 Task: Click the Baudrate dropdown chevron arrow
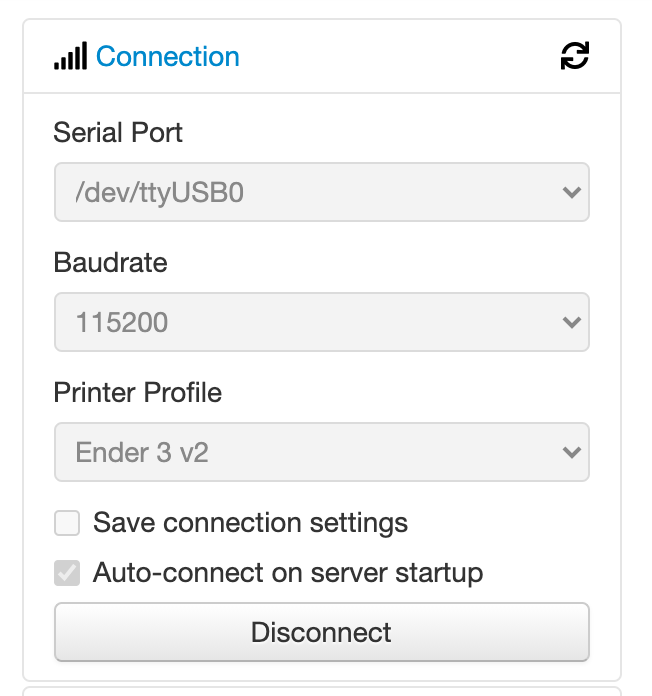pyautogui.click(x=572, y=322)
